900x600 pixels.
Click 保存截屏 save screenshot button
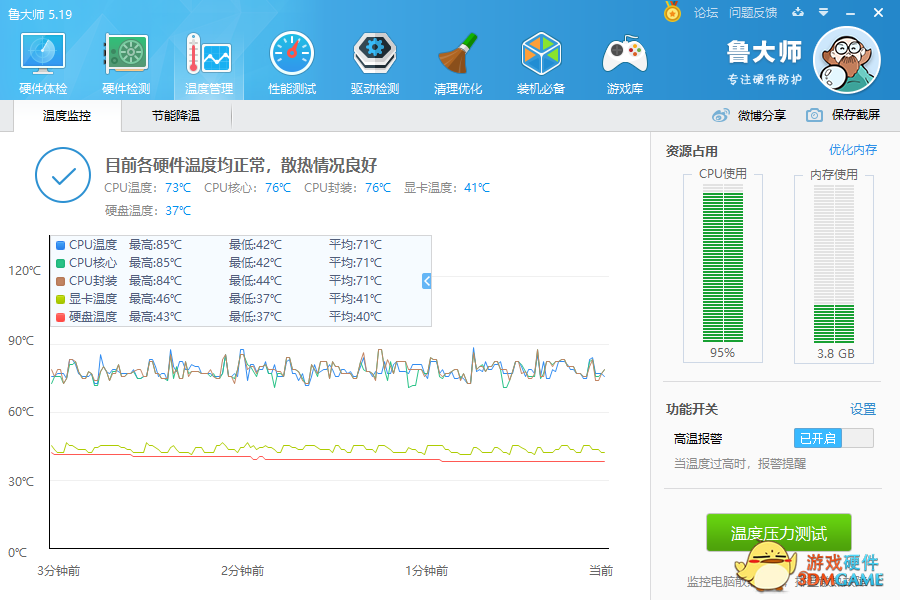843,115
